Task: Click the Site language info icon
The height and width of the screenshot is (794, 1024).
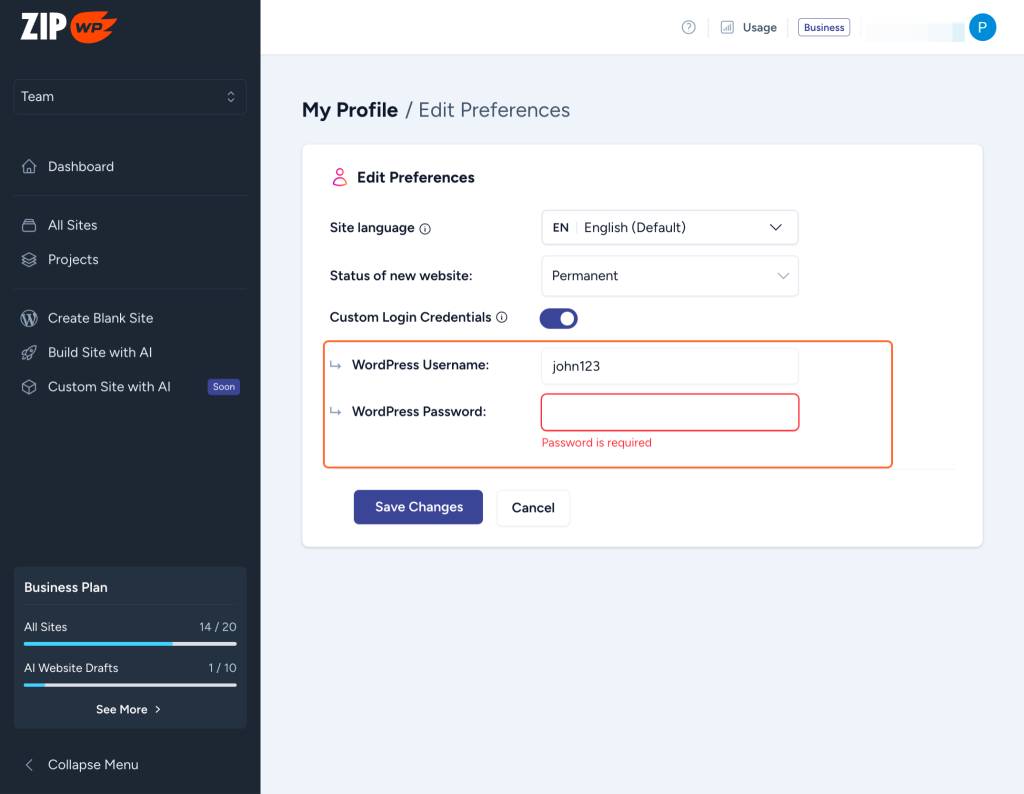Action: coord(424,228)
